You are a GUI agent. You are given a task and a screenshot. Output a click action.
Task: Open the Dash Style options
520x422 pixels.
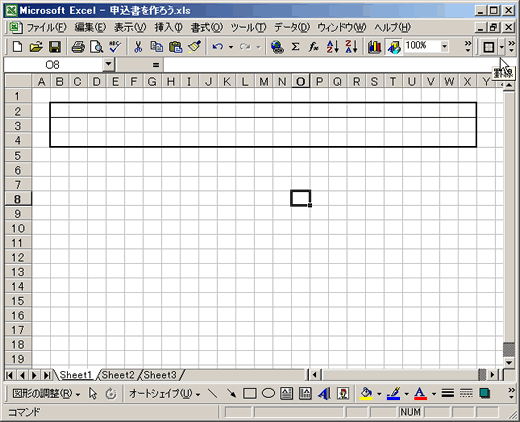pyautogui.click(x=466, y=394)
